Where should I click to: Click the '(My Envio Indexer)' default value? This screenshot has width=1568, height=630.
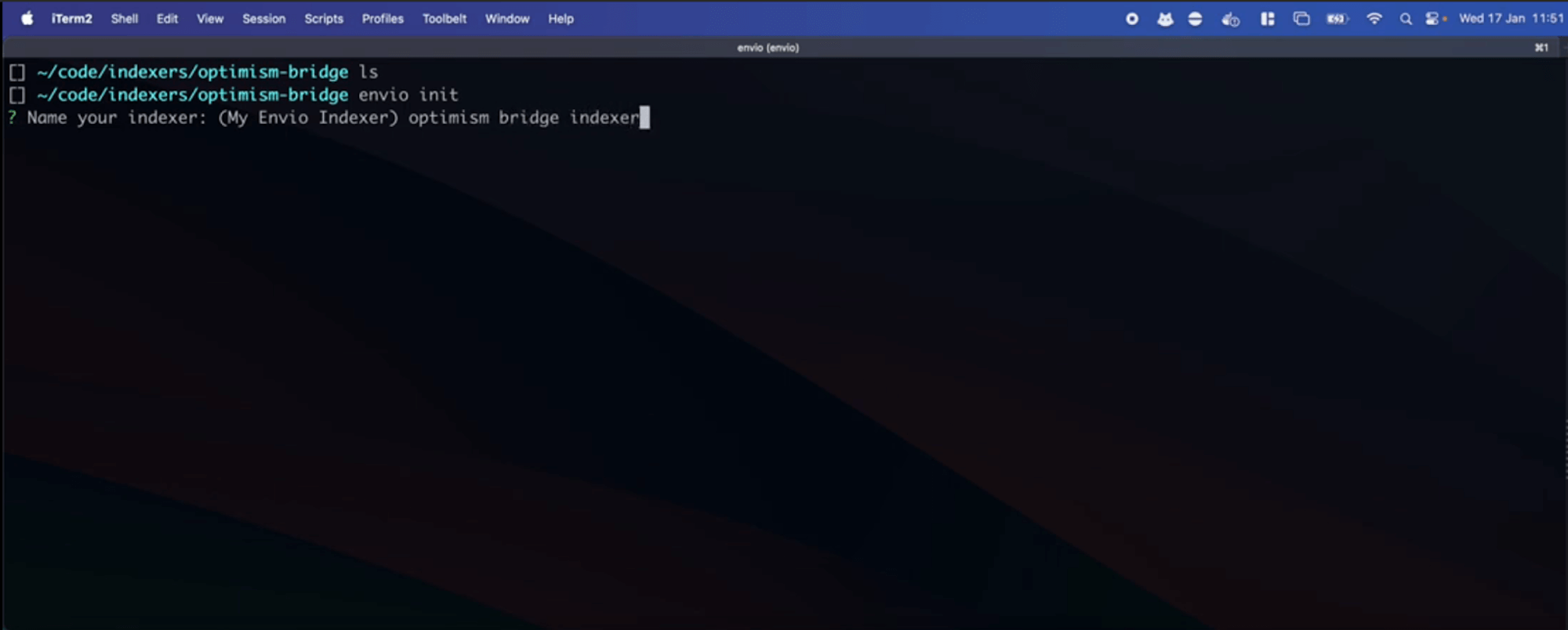coord(308,118)
